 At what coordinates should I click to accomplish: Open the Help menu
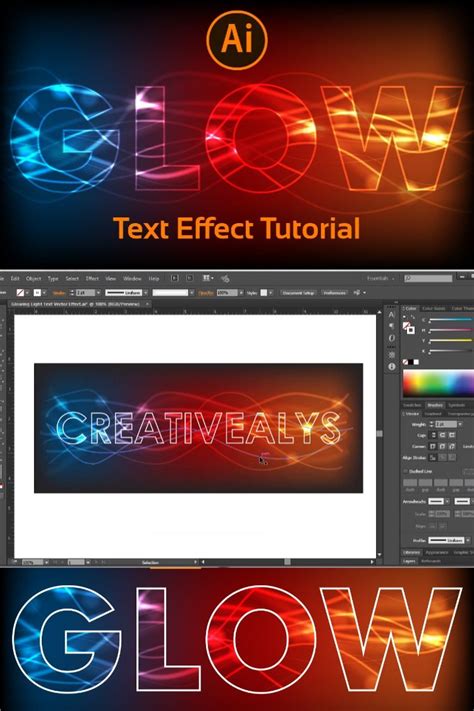tap(154, 278)
